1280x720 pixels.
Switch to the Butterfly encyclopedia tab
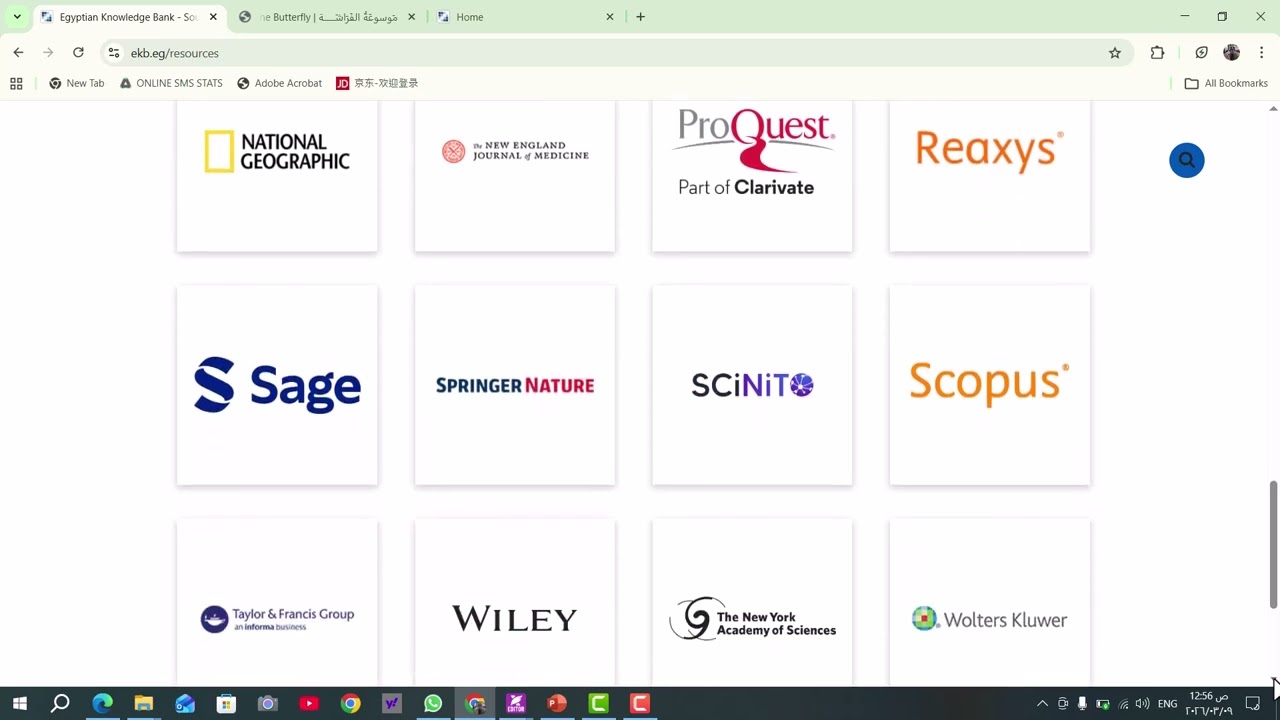click(x=327, y=17)
